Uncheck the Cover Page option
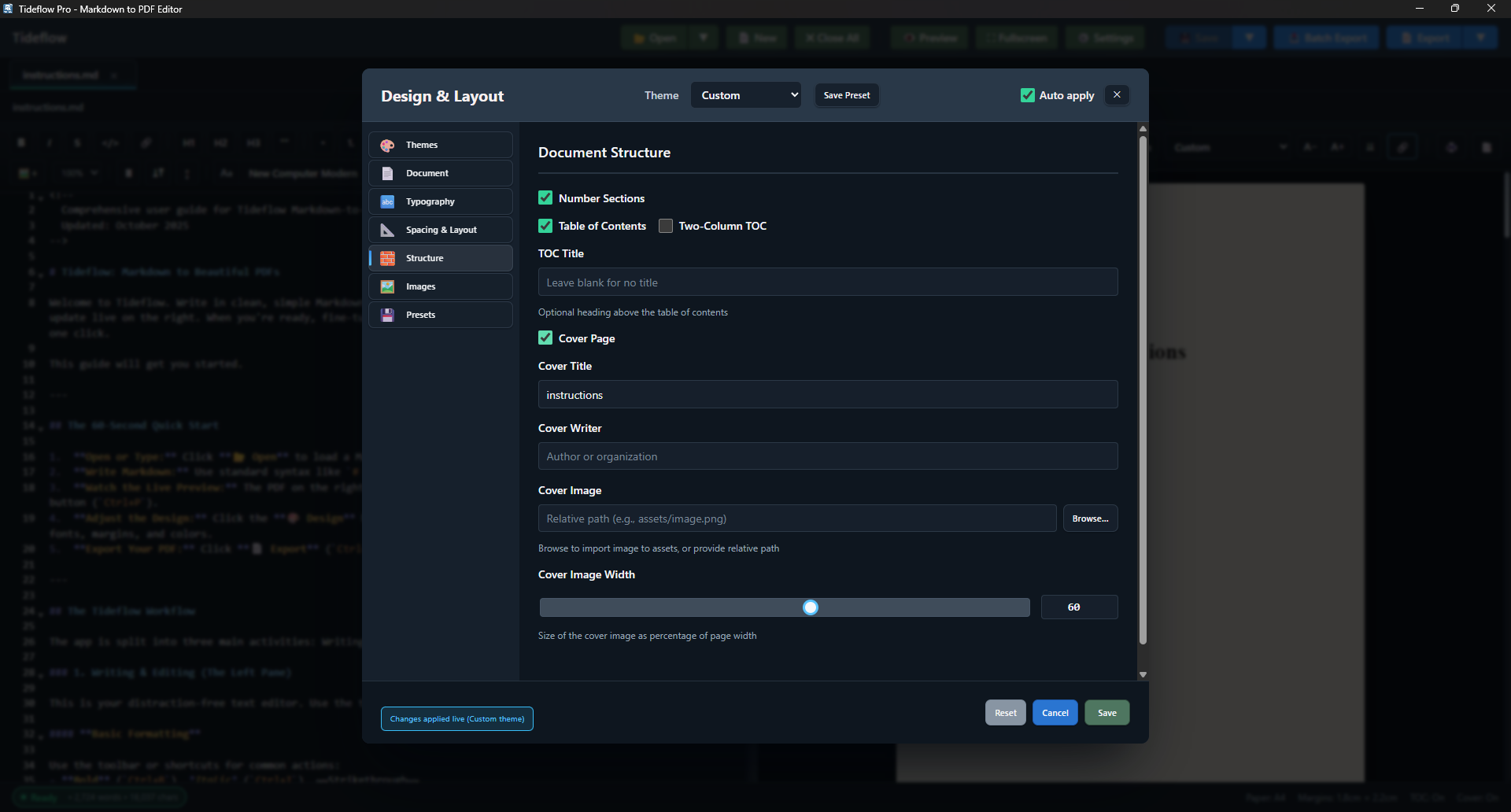The image size is (1511, 812). click(x=545, y=338)
